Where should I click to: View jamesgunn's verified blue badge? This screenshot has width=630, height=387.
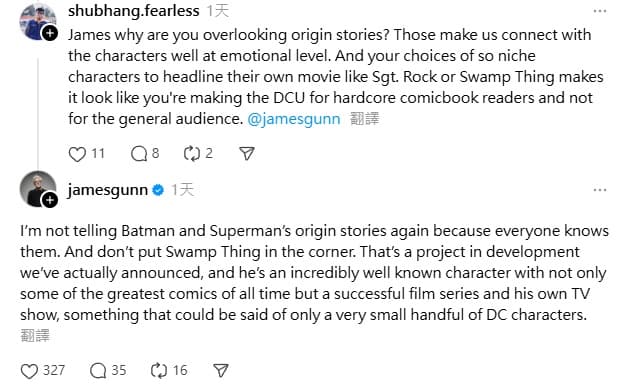pos(158,190)
